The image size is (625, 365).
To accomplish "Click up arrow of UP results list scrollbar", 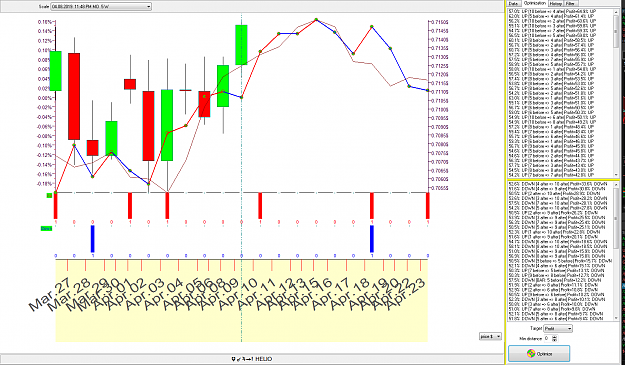I will (x=617, y=12).
